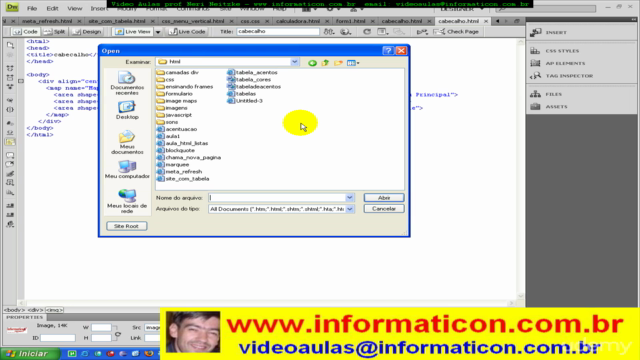This screenshot has width=640, height=360.
Task: Switch to Design view
Action: pos(87,31)
